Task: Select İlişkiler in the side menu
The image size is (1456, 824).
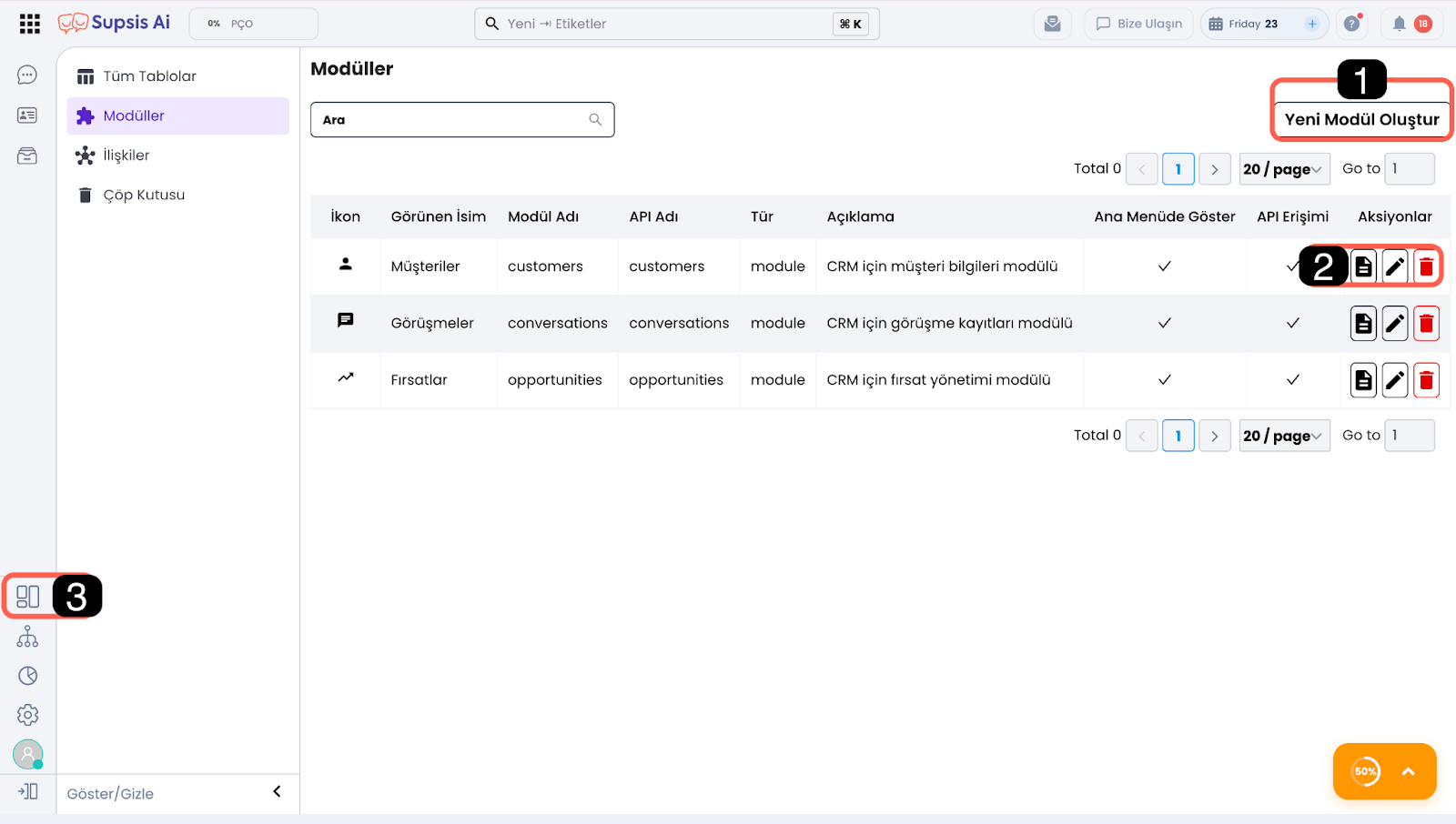Action: click(126, 156)
